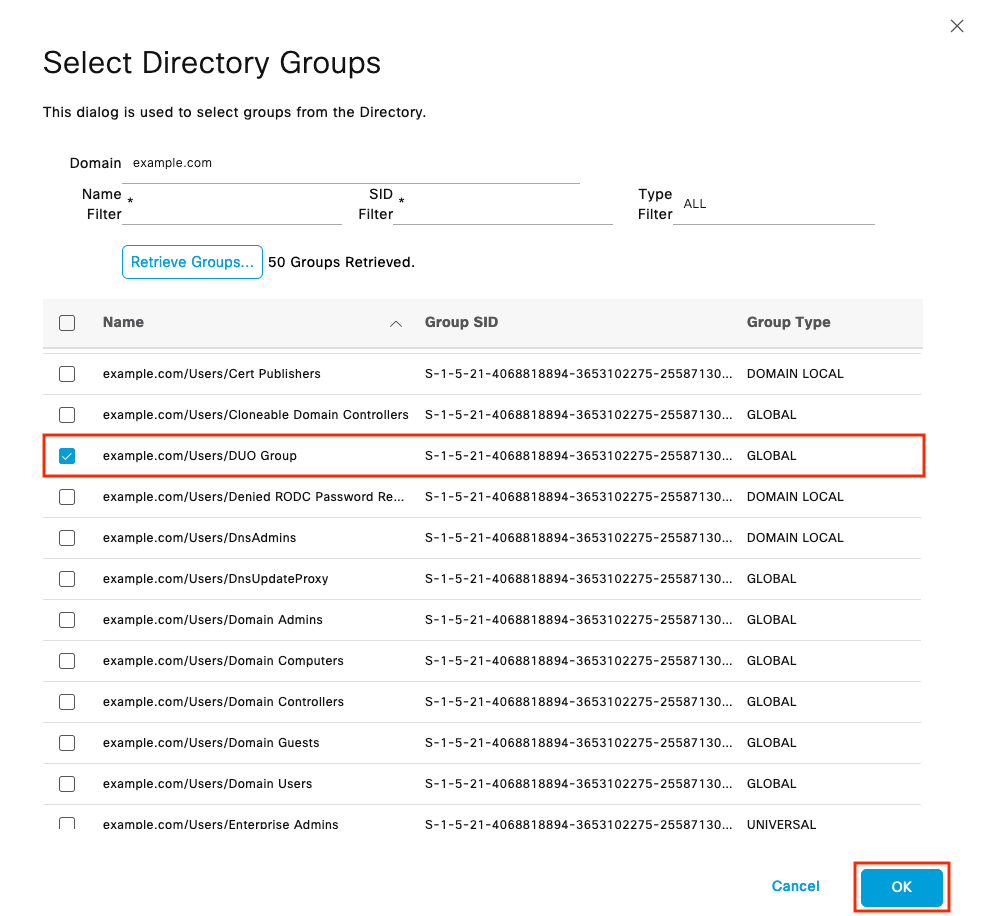
Task: Click the Name column sort arrow
Action: click(x=396, y=323)
